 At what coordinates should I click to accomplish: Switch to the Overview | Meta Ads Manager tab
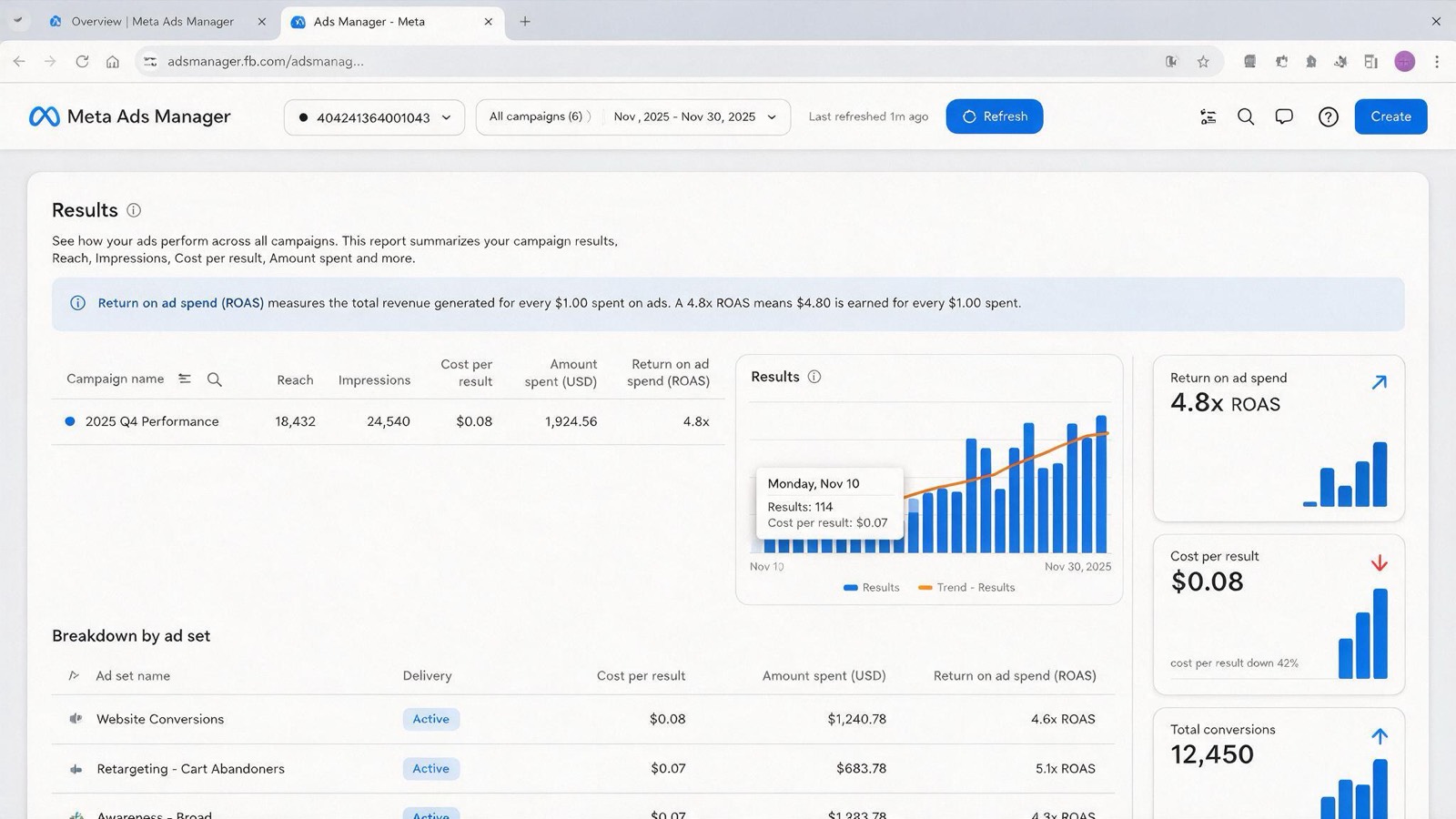pos(157,22)
